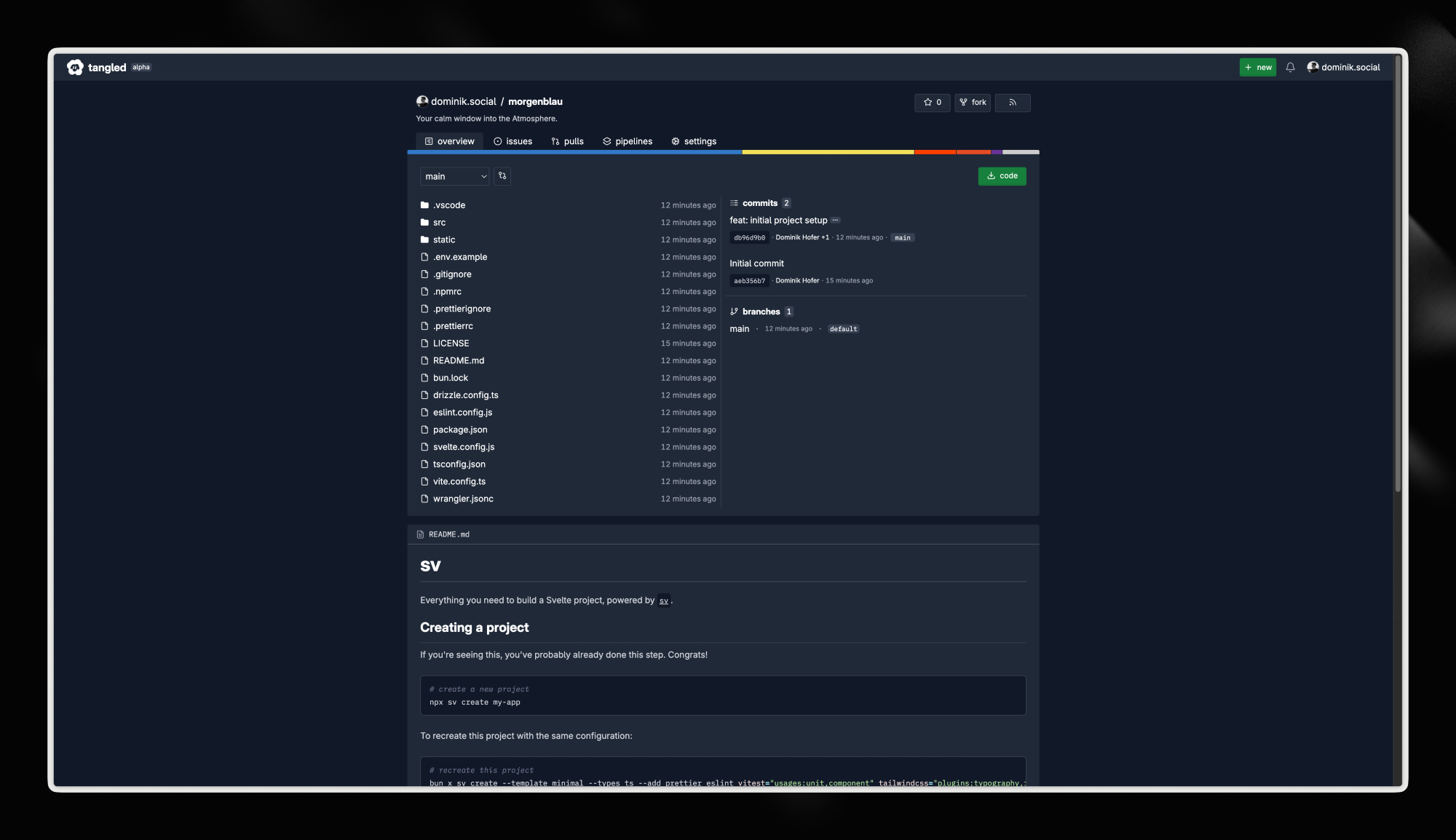This screenshot has width=1456, height=840.
Task: Click the sv link in README text
Action: pyautogui.click(x=663, y=601)
